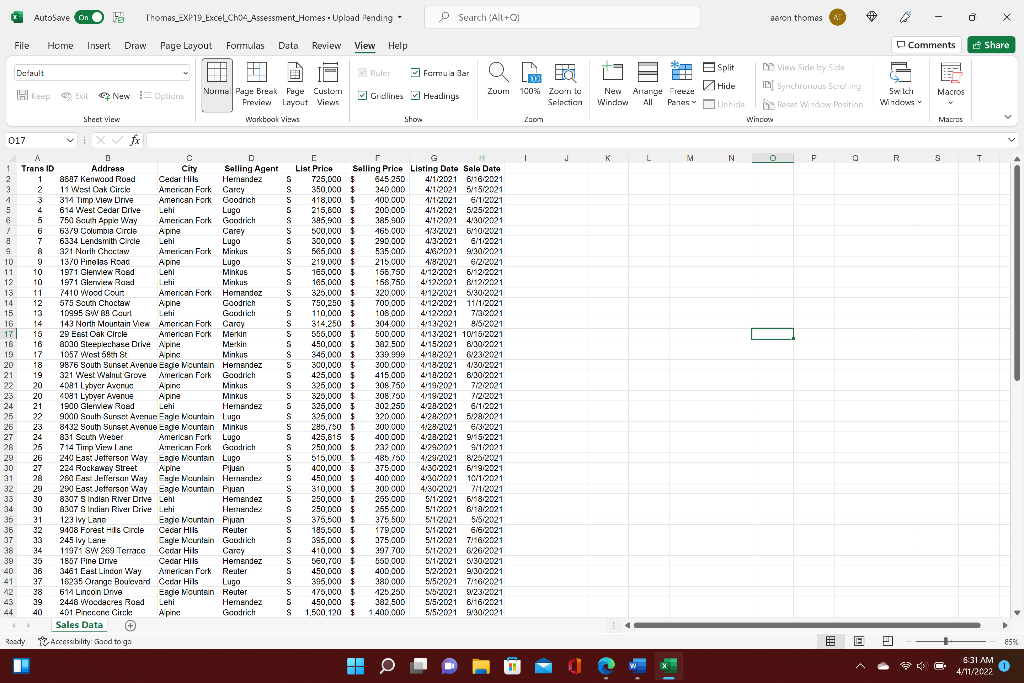Open the Zoom dialog via magnifier icon

click(x=497, y=83)
